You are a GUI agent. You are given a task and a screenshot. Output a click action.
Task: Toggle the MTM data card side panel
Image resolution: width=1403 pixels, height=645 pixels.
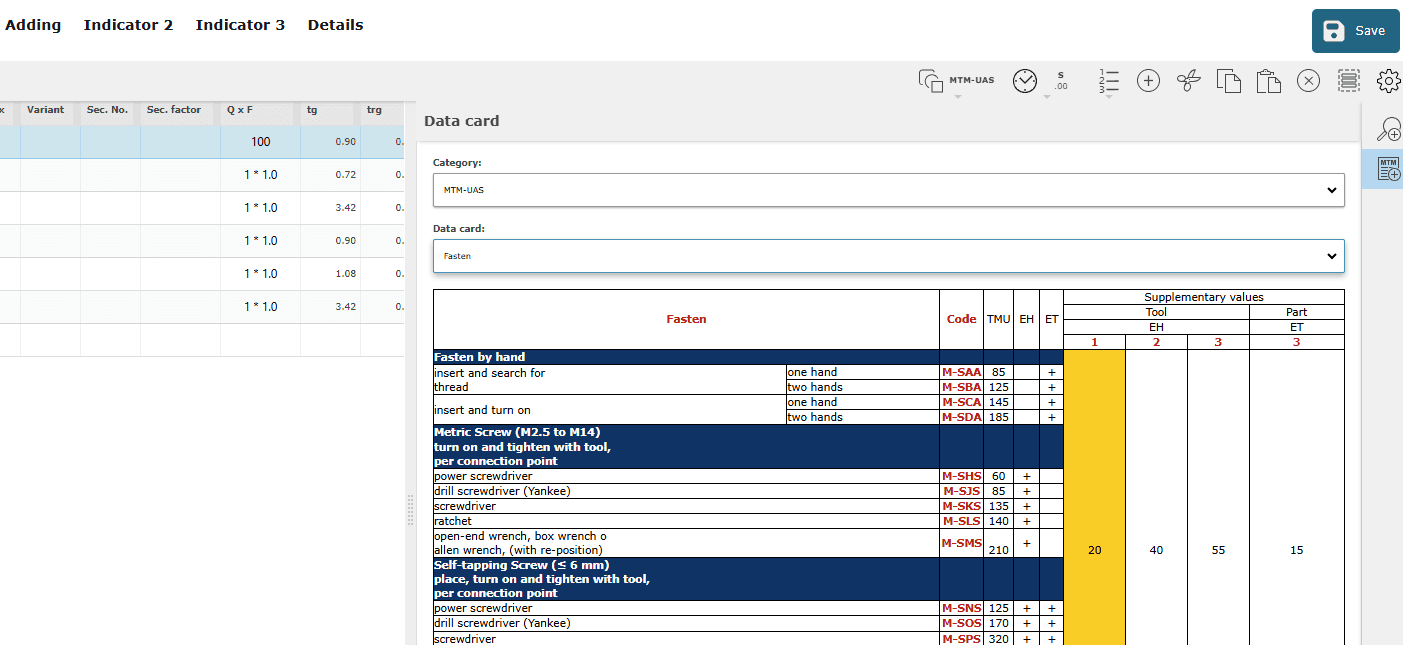[1388, 169]
